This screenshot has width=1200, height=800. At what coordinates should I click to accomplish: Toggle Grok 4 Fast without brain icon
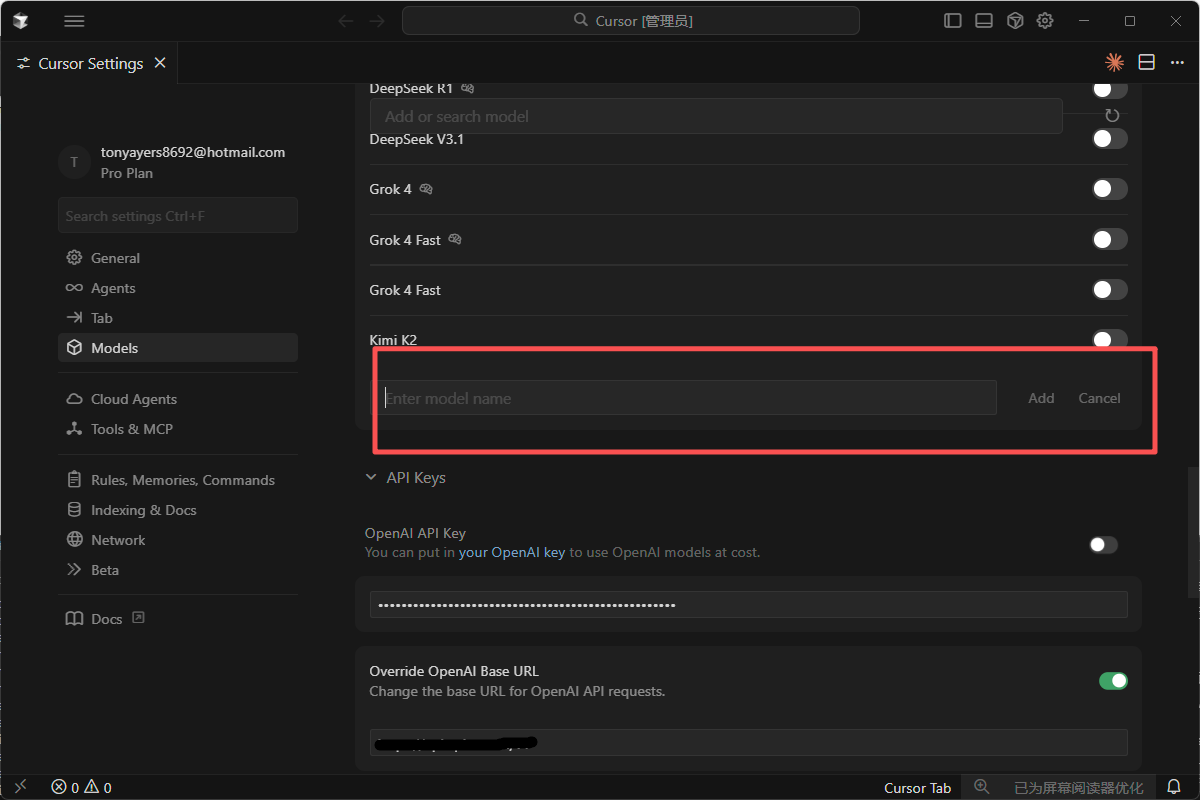1110,289
